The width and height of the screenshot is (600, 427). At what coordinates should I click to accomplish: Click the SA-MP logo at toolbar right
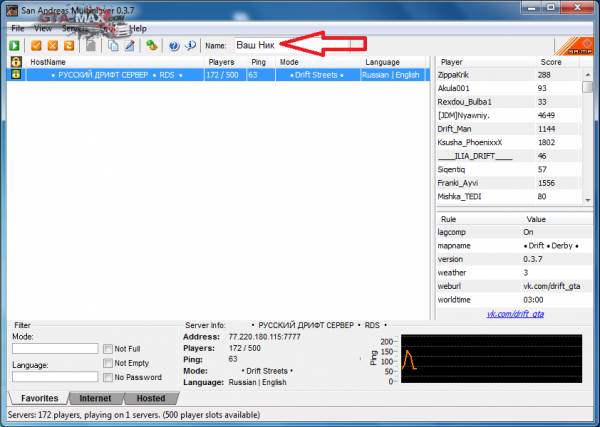(573, 46)
